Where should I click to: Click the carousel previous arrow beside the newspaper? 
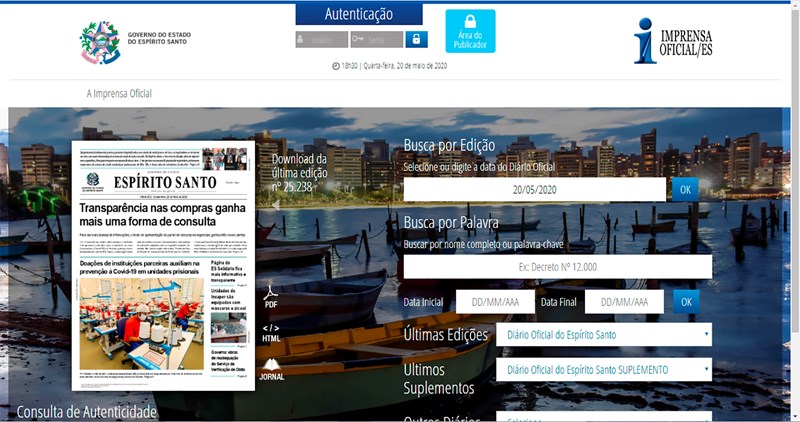(x=276, y=205)
